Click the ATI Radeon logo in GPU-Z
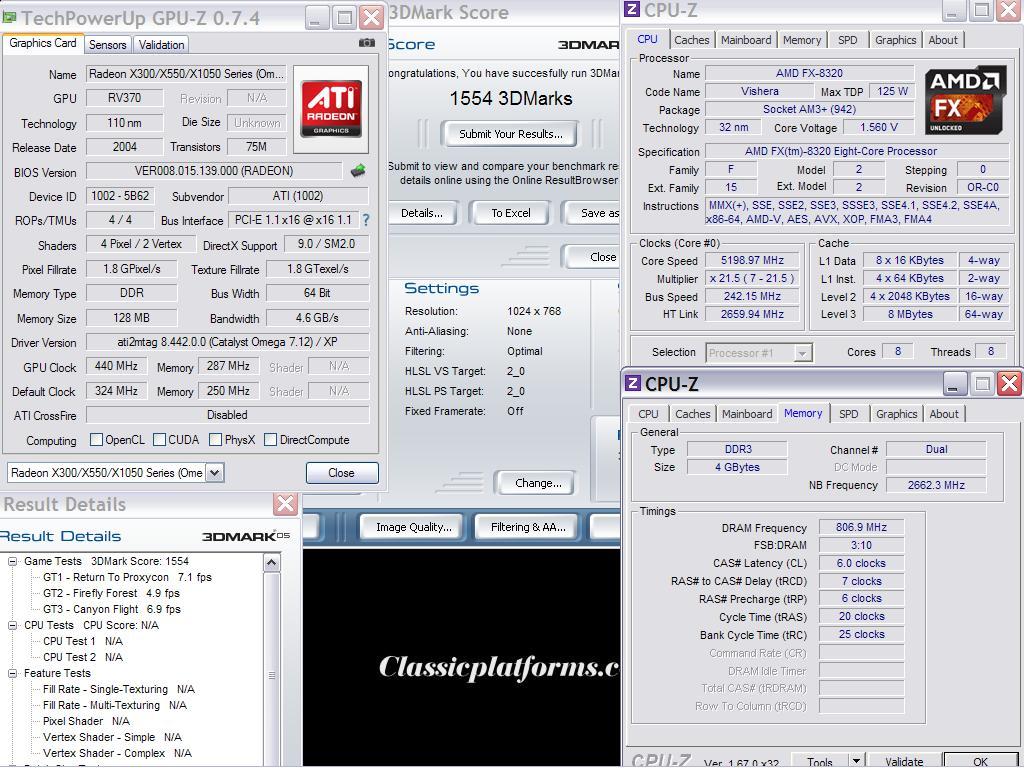Image resolution: width=1024 pixels, height=768 pixels. [331, 109]
